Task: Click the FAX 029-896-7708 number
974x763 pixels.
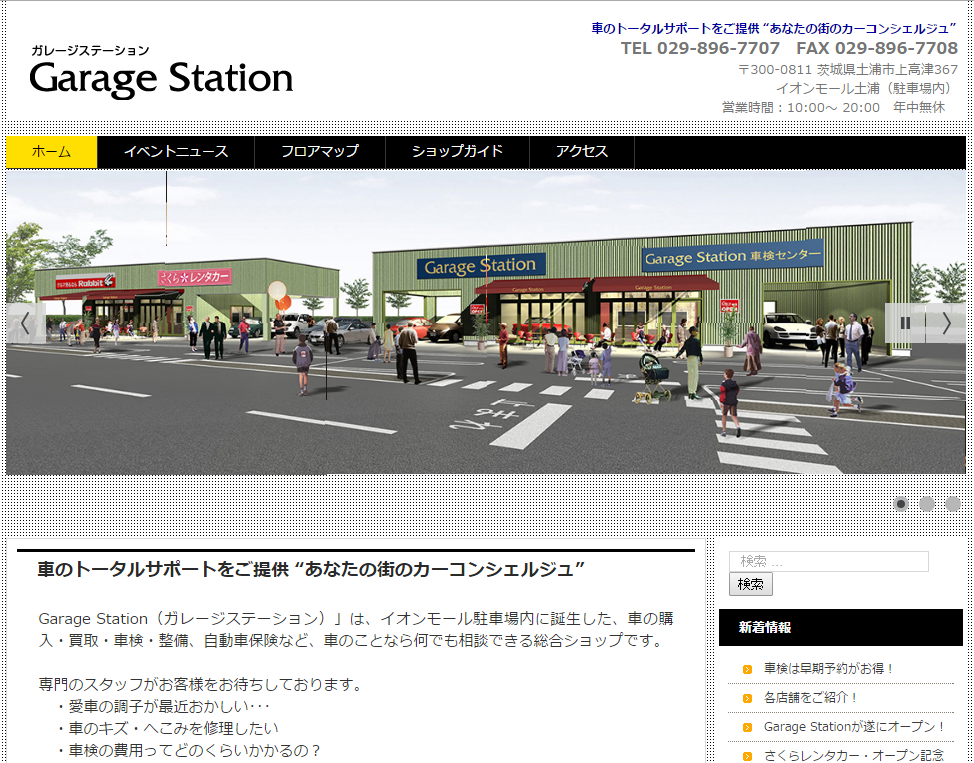Action: pos(877,48)
